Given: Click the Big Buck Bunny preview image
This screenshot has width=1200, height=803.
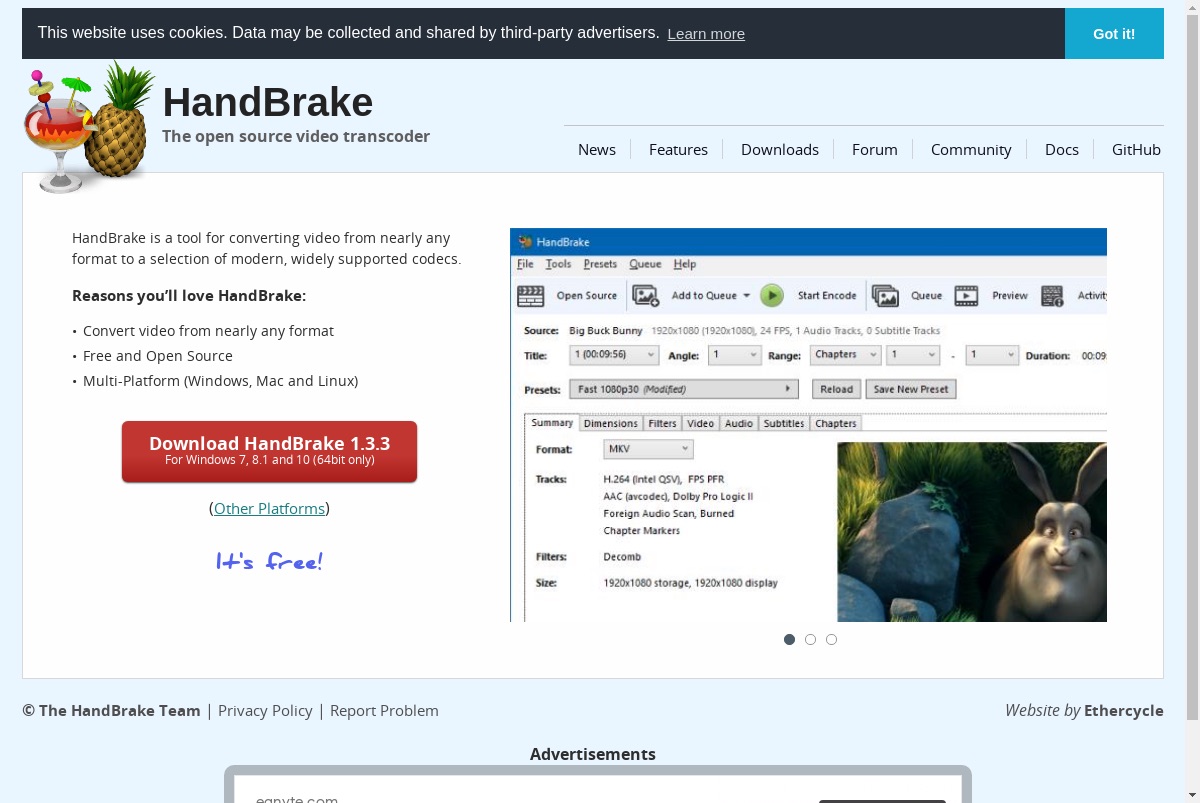Looking at the screenshot, I should click(x=972, y=532).
